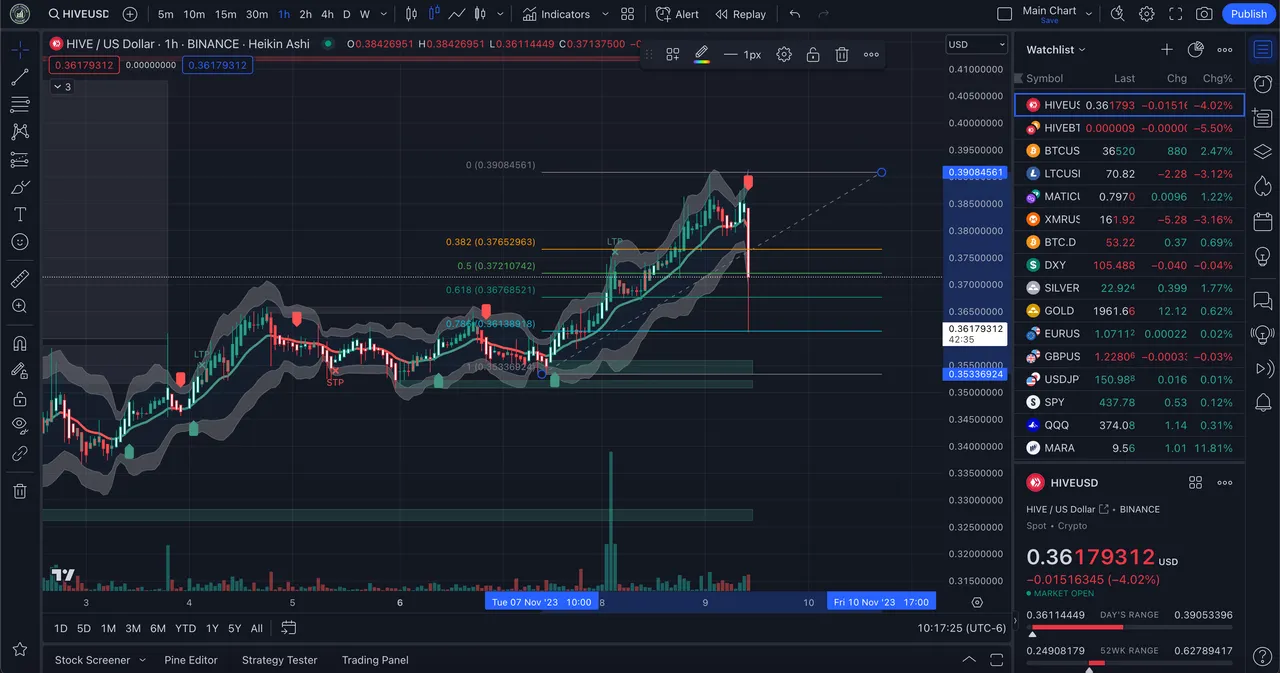1280x673 pixels.
Task: Remove drawings with left sidebar trash icon
Action: (19, 491)
